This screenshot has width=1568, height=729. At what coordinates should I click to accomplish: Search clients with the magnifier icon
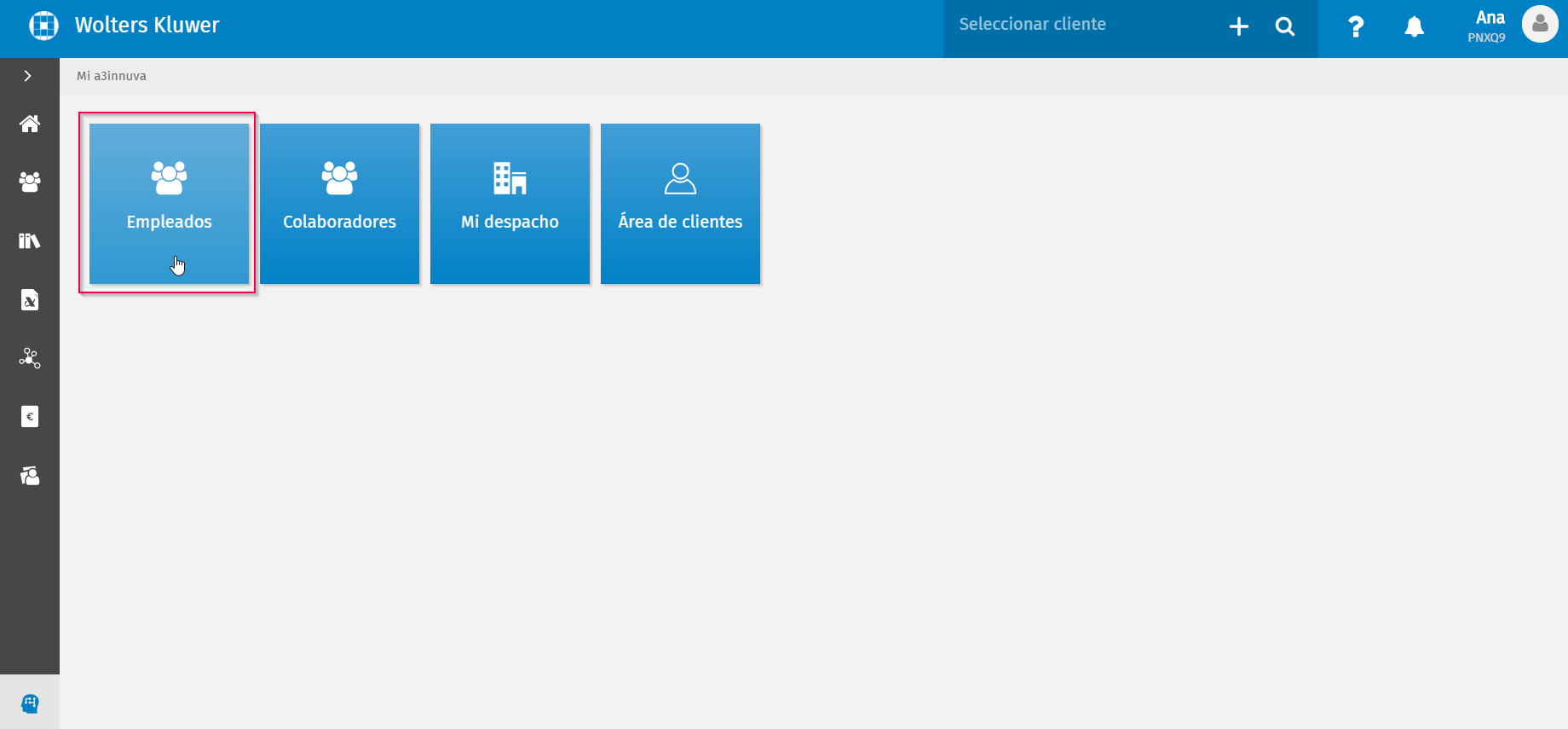click(1285, 26)
